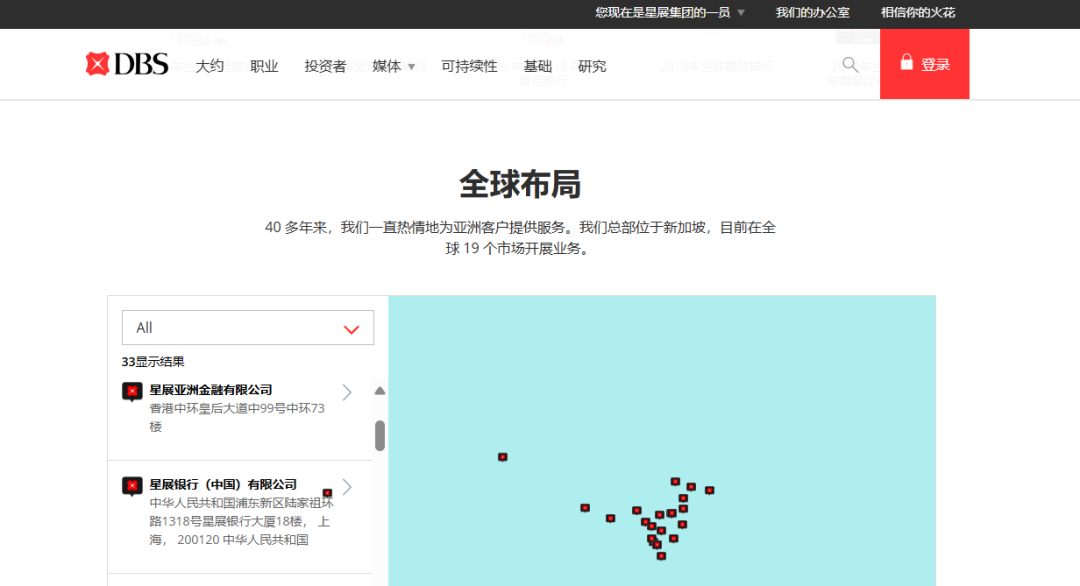This screenshot has height=586, width=1080.
Task: Open the 可持续性 menu item
Action: click(469, 66)
